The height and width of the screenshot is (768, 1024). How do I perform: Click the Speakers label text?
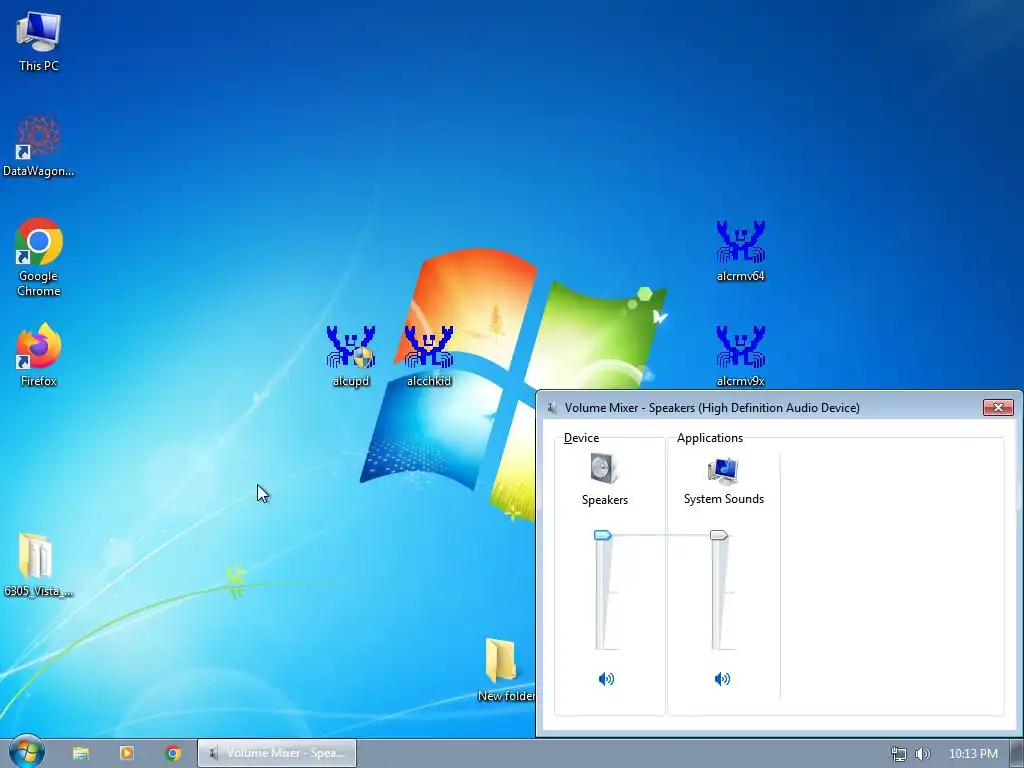point(605,500)
